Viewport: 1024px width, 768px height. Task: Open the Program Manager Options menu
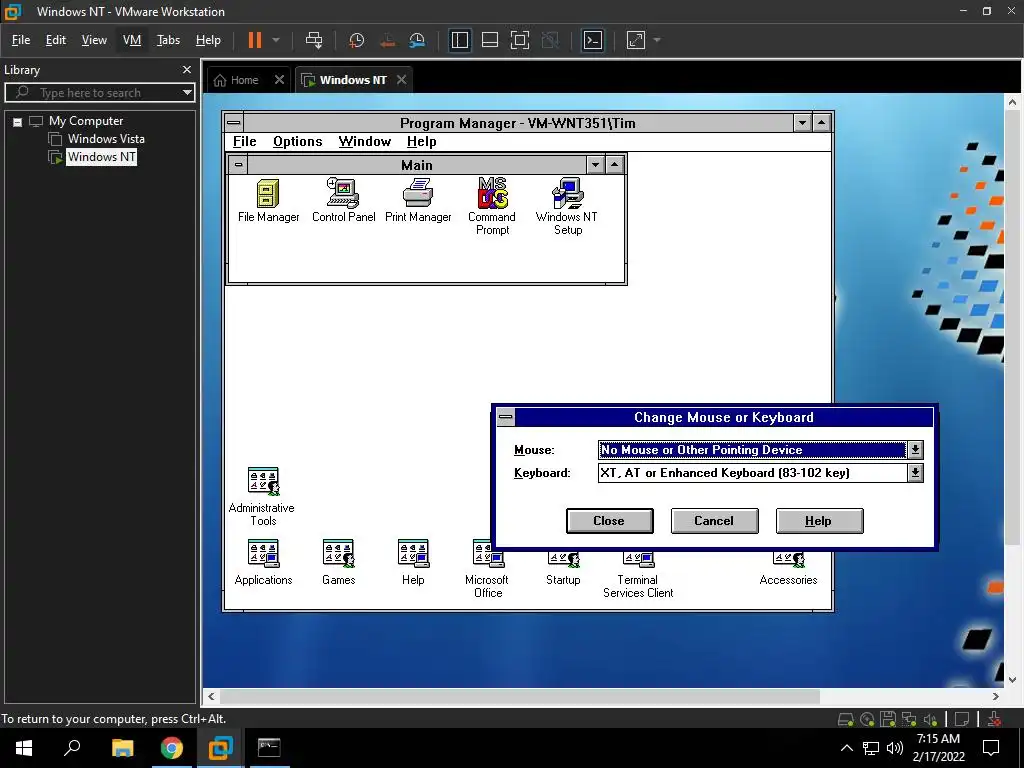(x=298, y=142)
